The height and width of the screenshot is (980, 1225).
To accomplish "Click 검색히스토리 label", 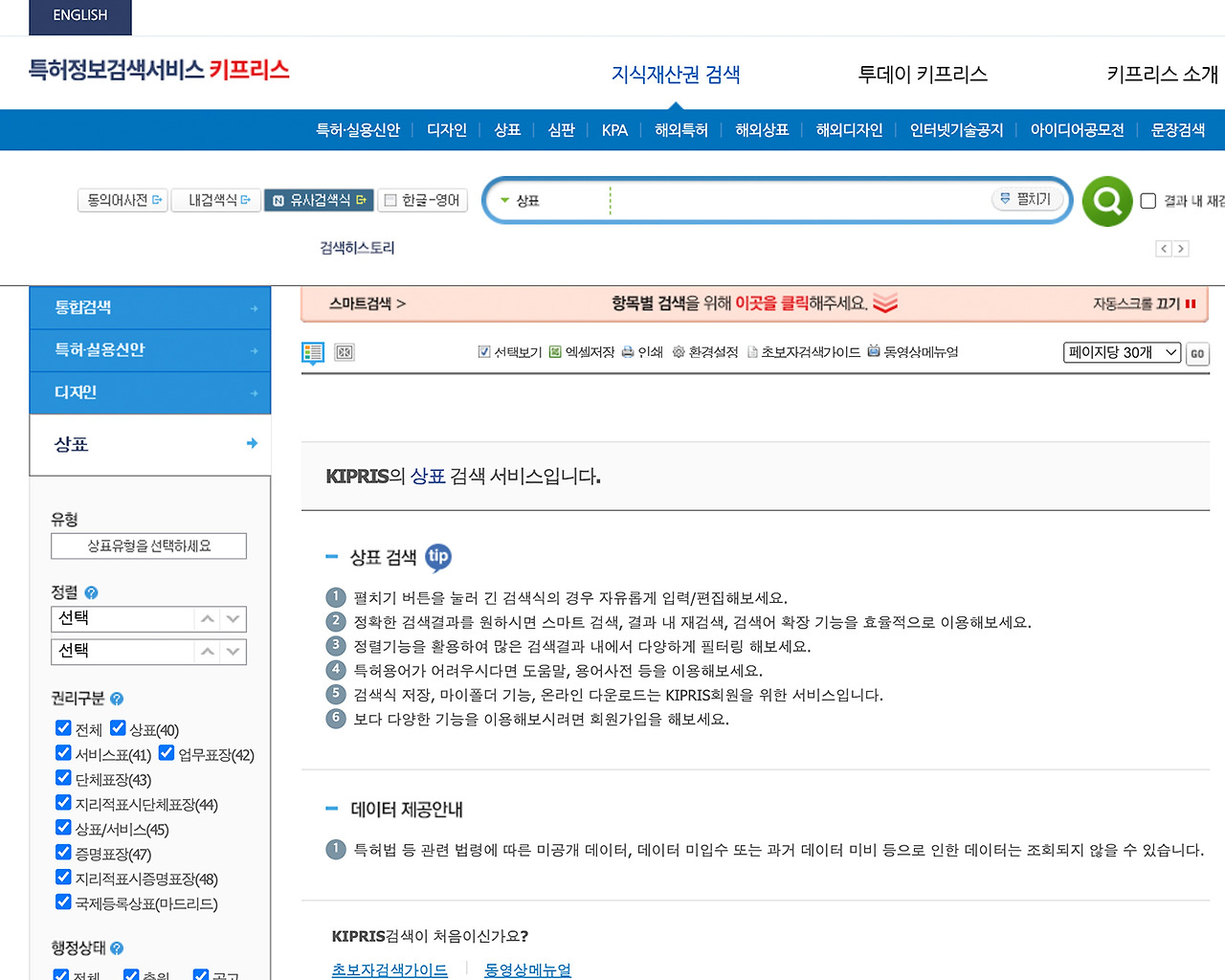I will coord(357,248).
